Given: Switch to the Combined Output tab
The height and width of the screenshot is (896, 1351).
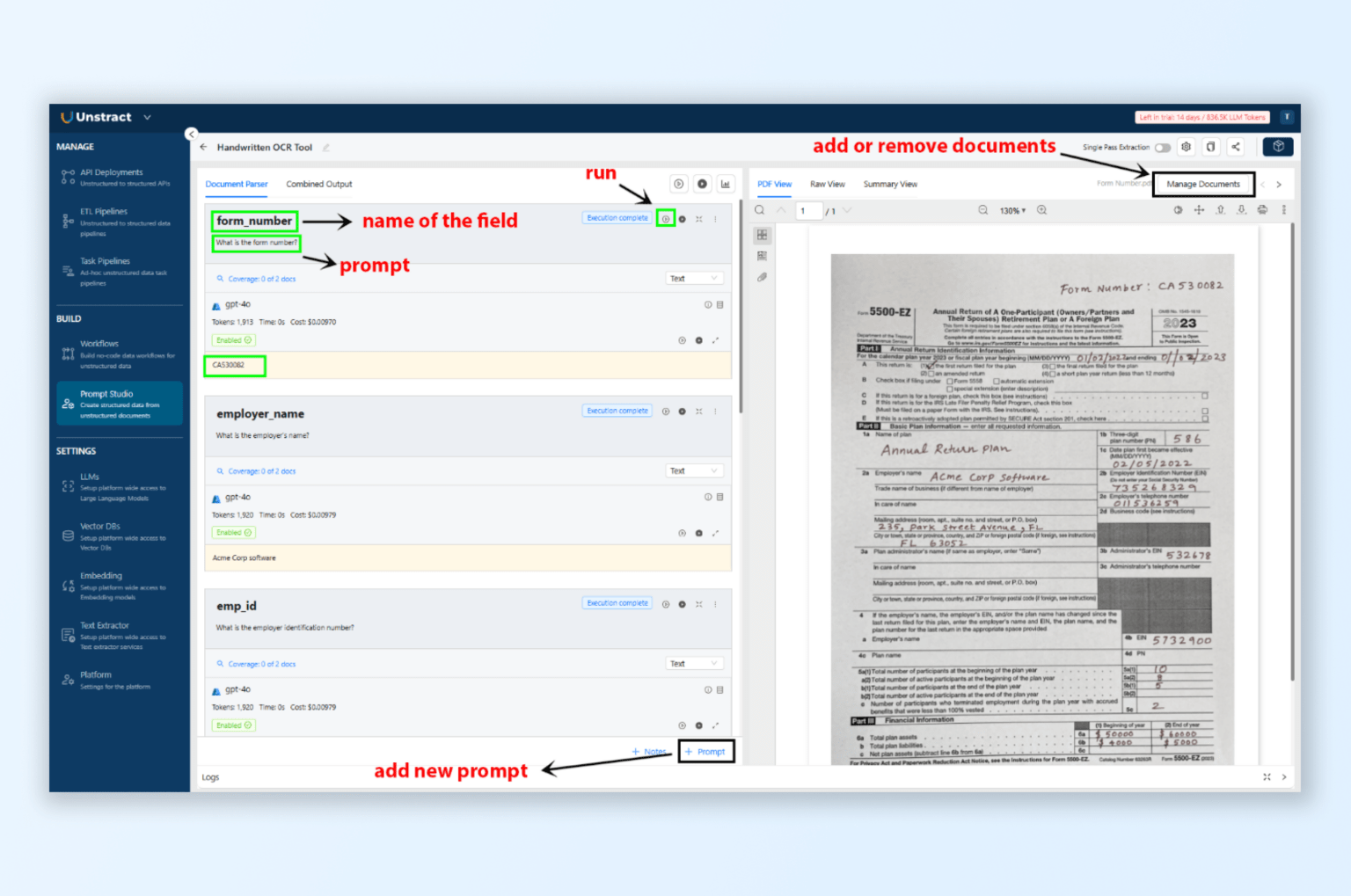Looking at the screenshot, I should [x=318, y=185].
